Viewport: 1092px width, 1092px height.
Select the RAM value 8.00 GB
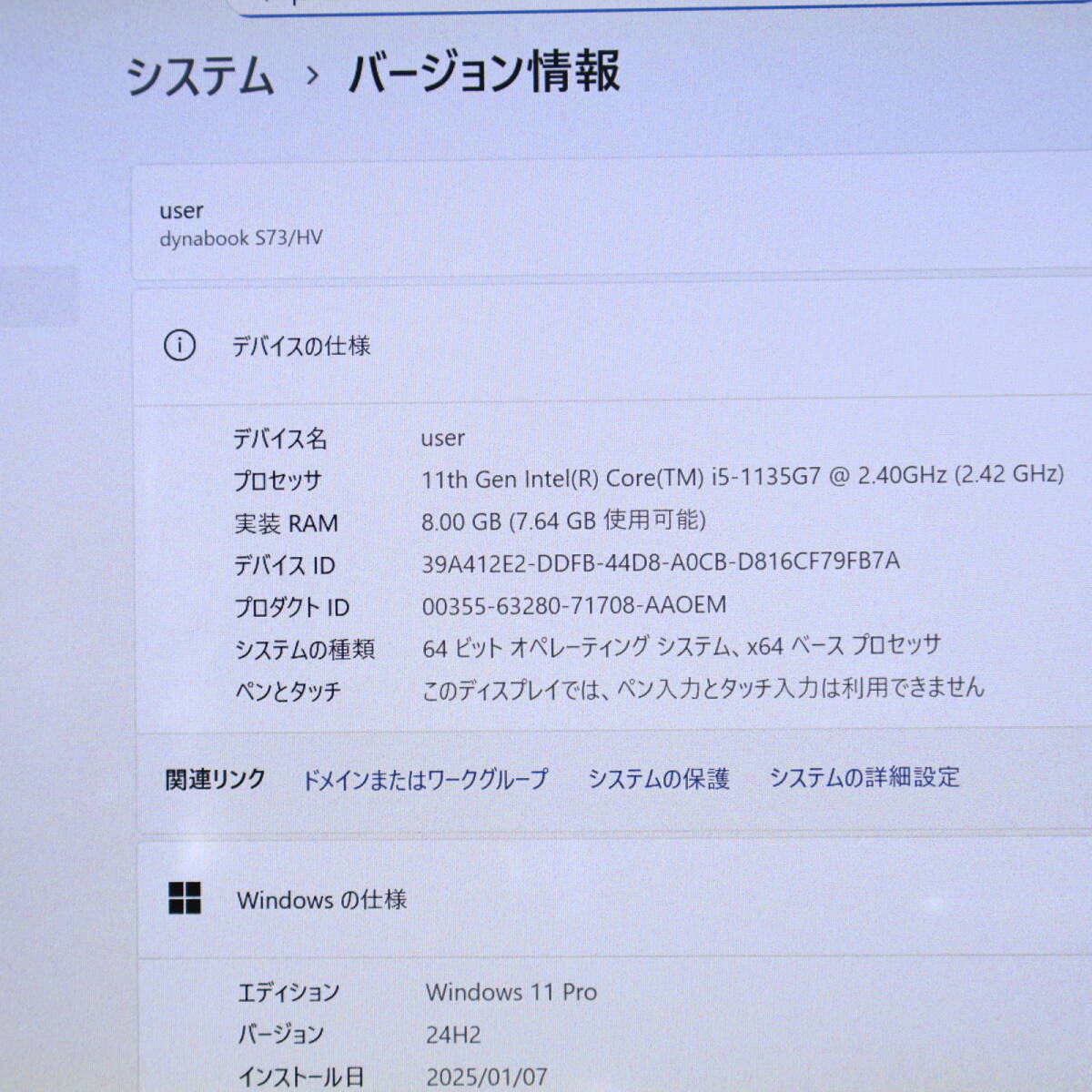(563, 521)
